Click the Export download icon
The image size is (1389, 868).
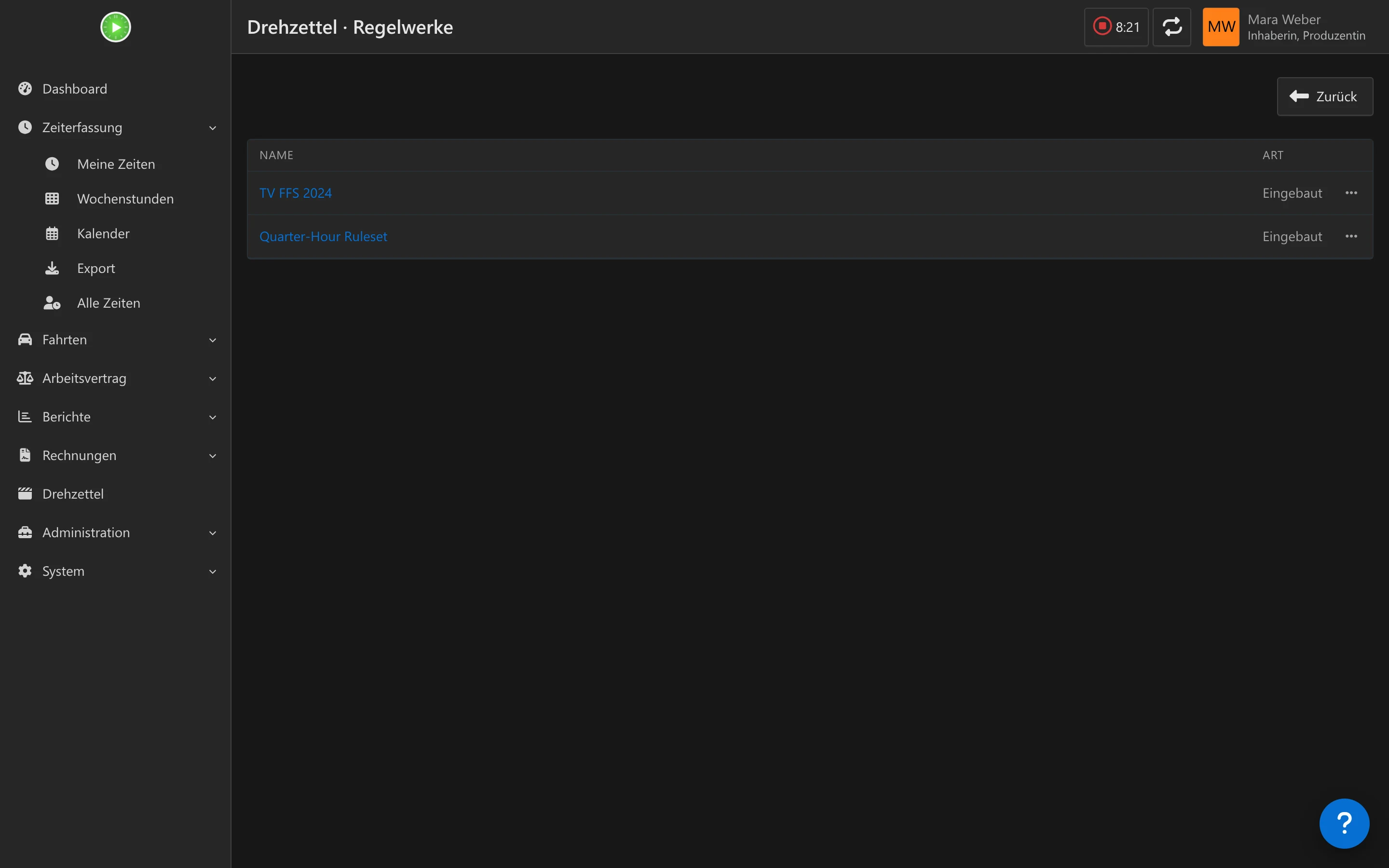click(x=52, y=268)
